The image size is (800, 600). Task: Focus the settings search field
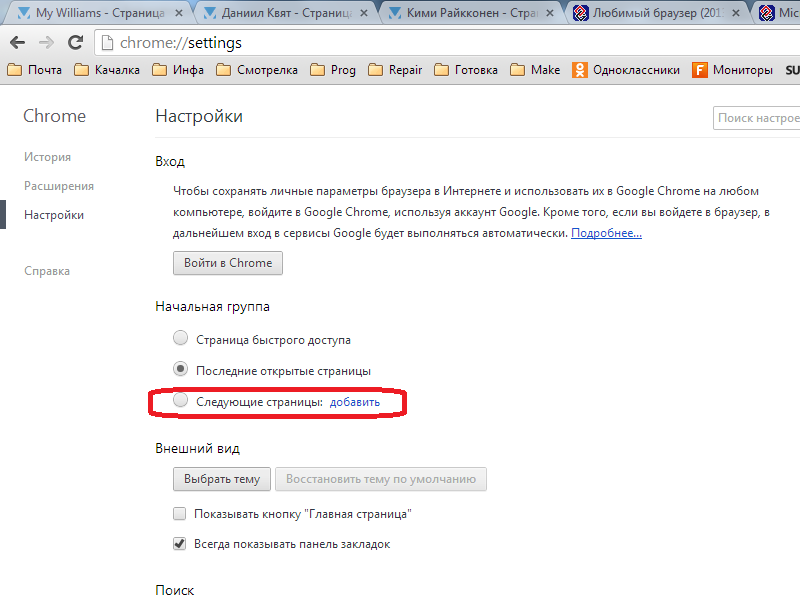click(757, 118)
